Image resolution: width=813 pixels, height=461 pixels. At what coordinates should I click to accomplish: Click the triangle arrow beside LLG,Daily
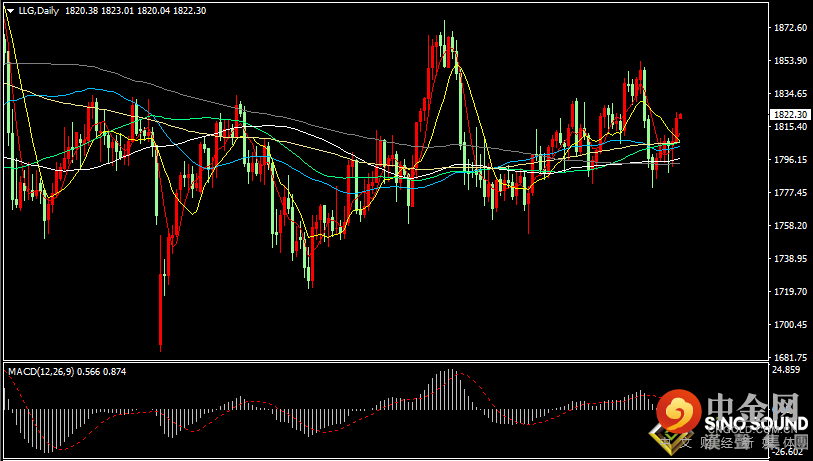tap(10, 10)
